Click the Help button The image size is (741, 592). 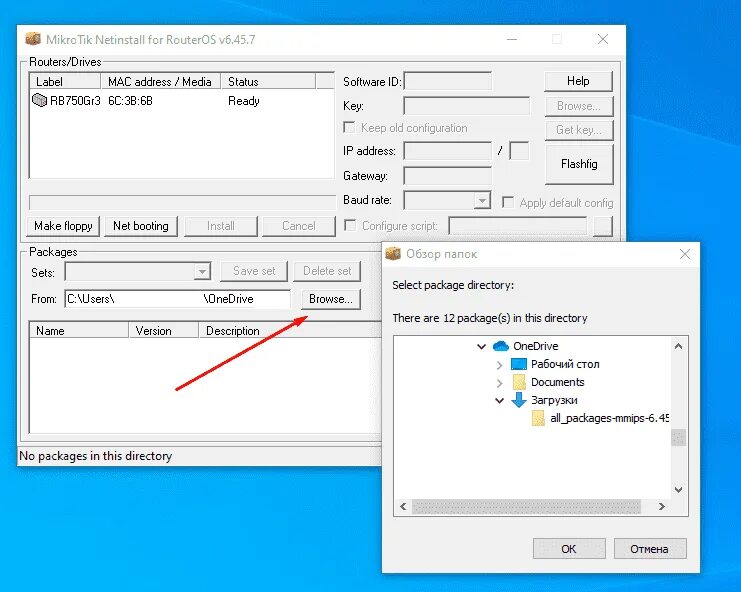coord(578,81)
